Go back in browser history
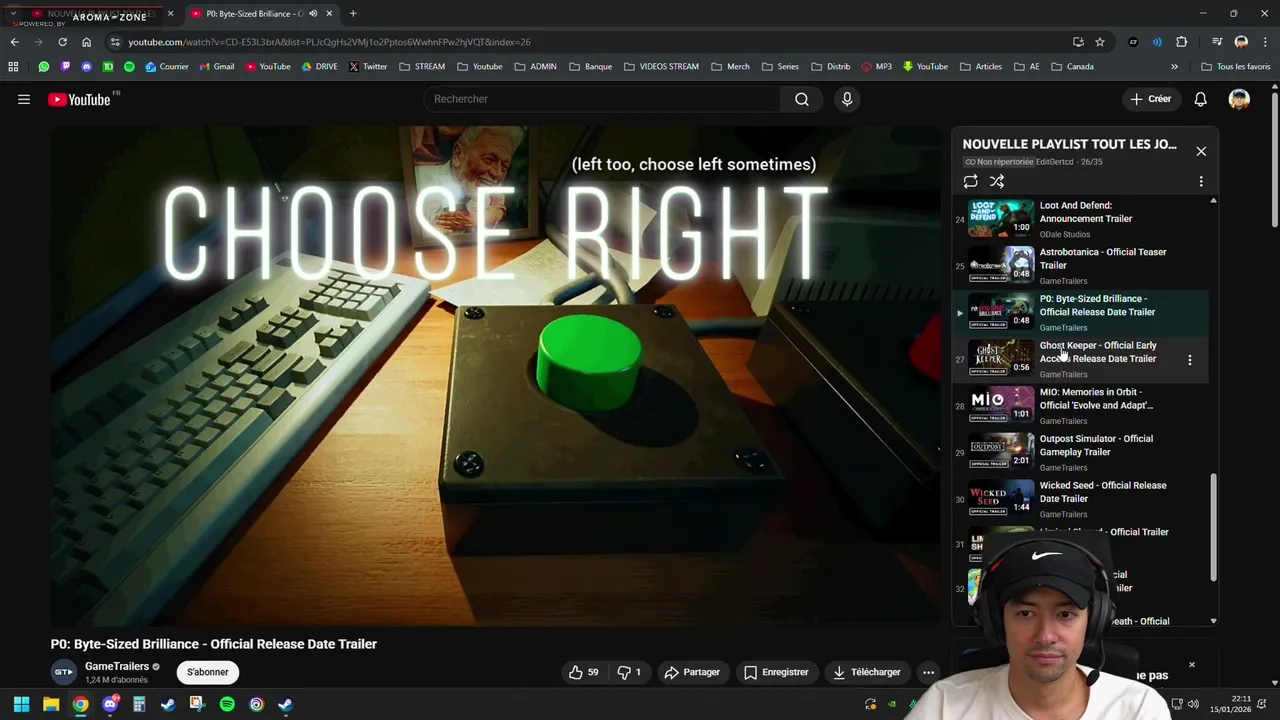Image resolution: width=1280 pixels, height=720 pixels. coord(14,42)
